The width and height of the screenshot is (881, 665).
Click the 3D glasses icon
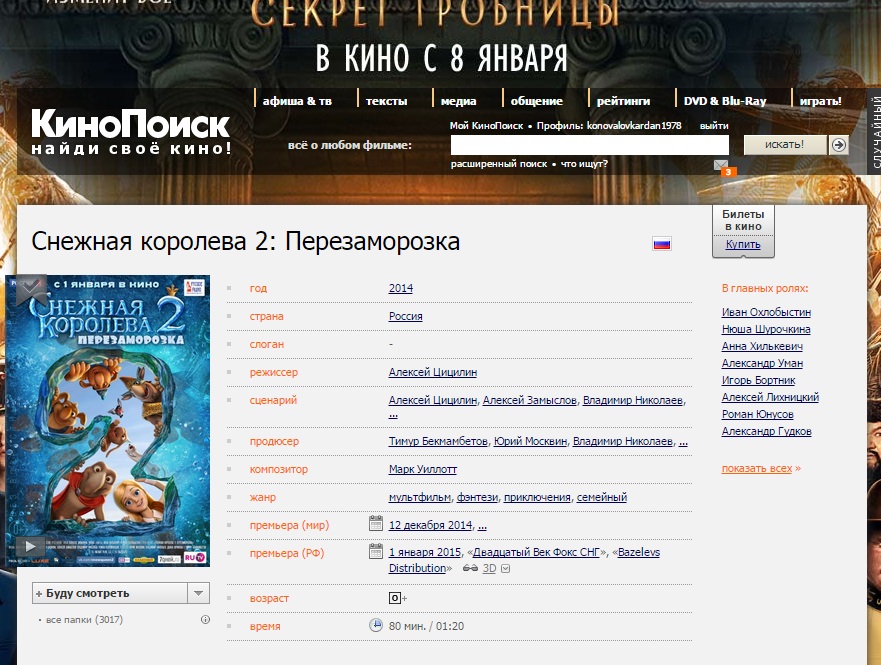[470, 568]
